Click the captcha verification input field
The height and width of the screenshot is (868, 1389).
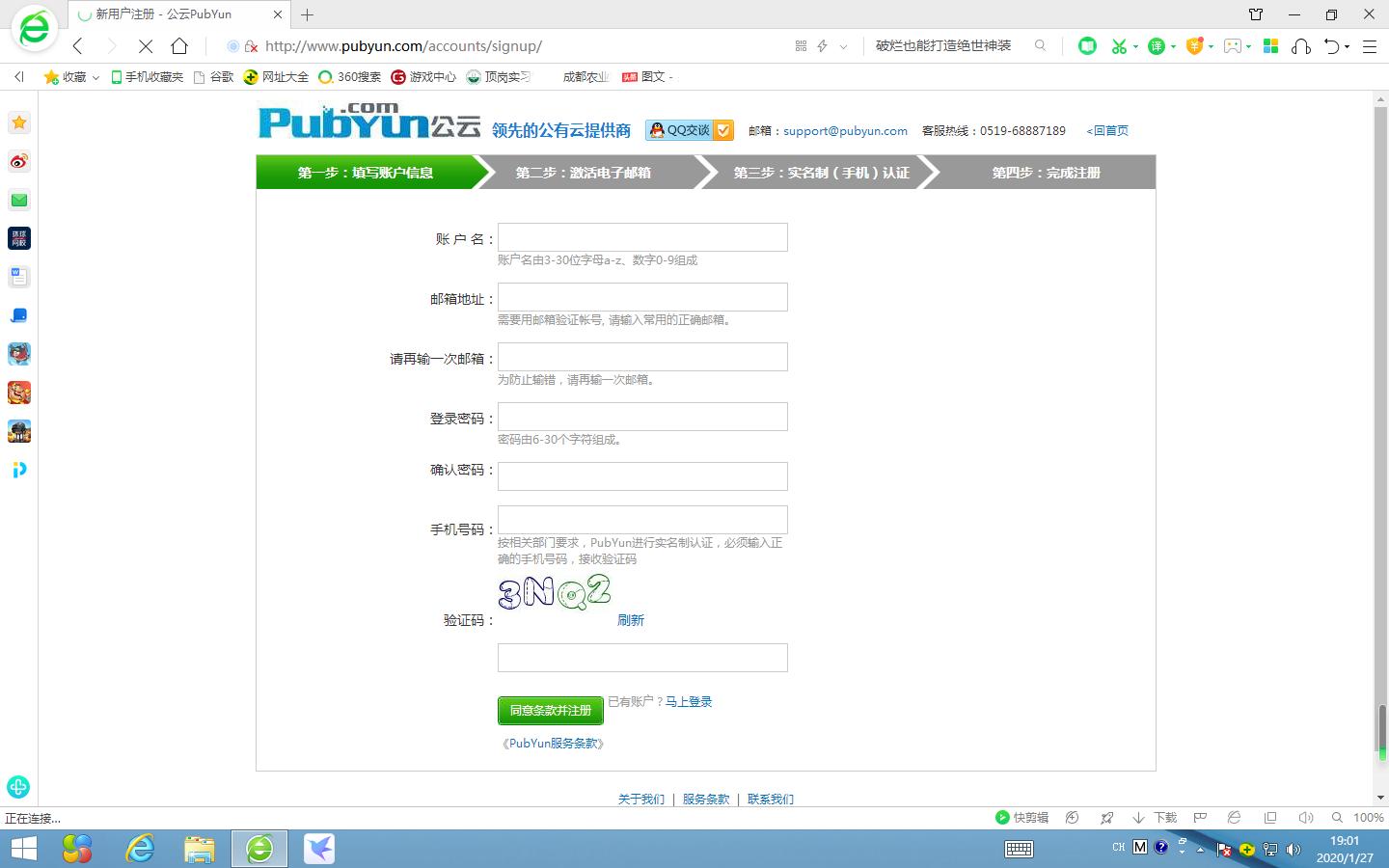click(x=641, y=658)
